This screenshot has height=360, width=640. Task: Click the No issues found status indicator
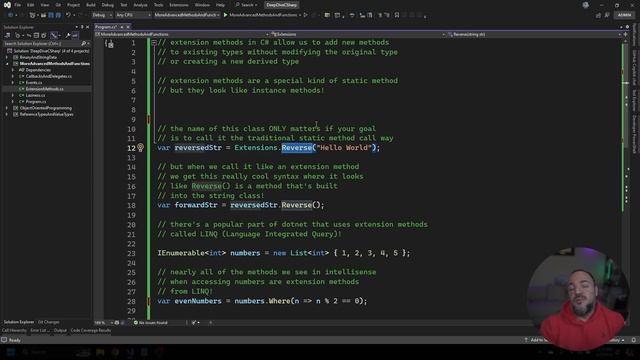[x=151, y=323]
